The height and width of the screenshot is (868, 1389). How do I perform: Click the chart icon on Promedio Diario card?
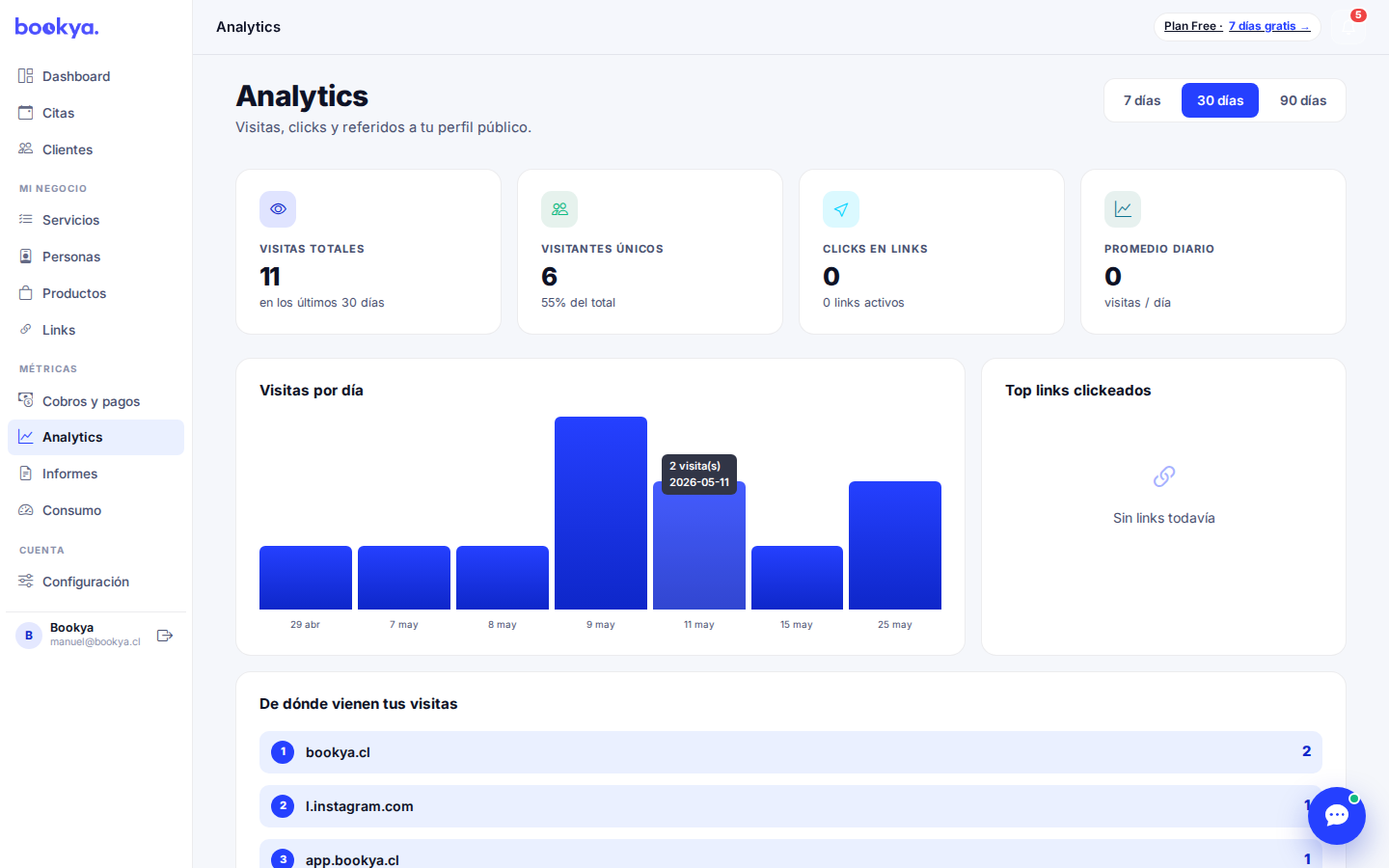[x=1123, y=209]
